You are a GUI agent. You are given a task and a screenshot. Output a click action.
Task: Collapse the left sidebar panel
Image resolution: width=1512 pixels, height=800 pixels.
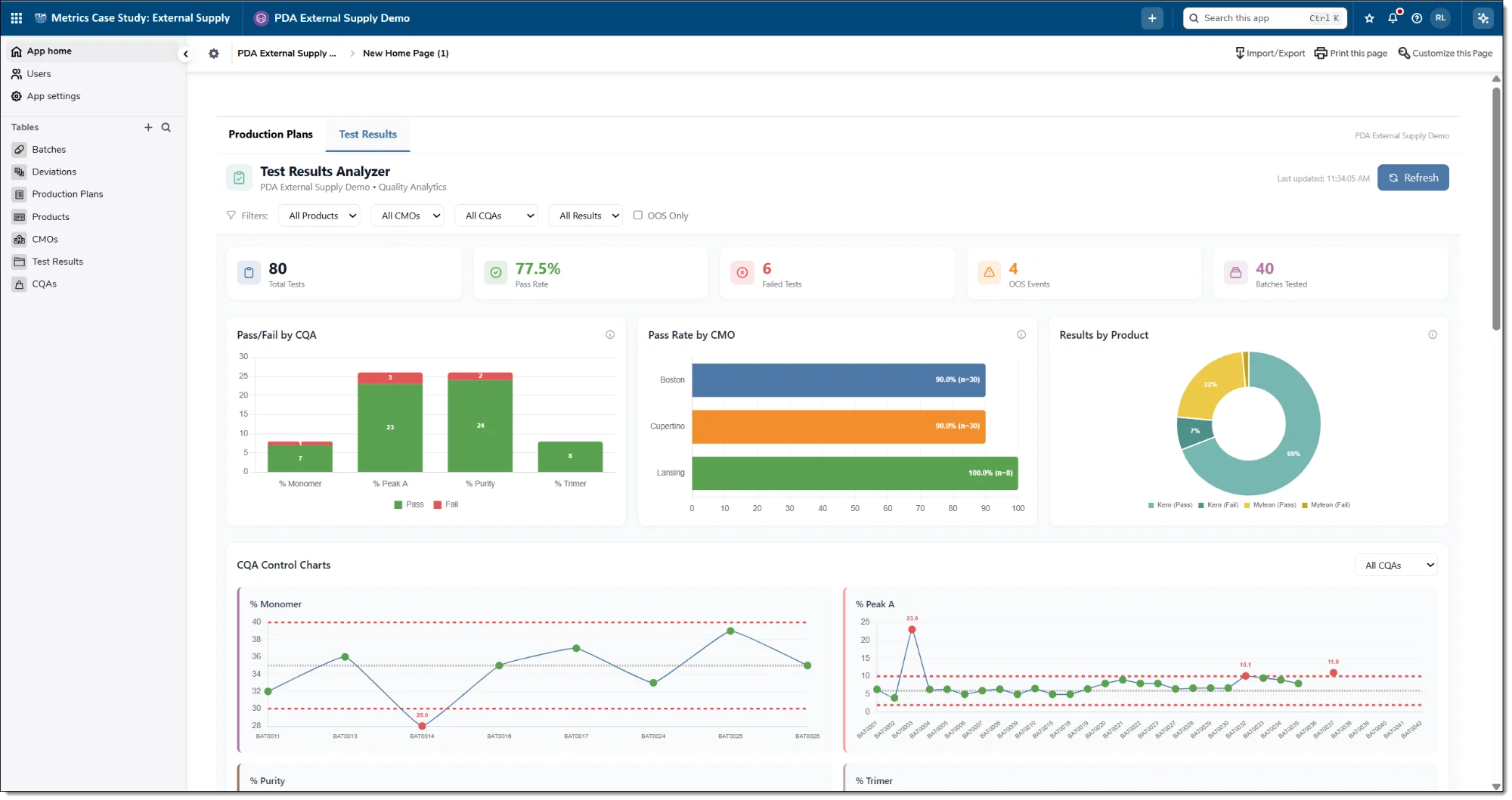185,54
